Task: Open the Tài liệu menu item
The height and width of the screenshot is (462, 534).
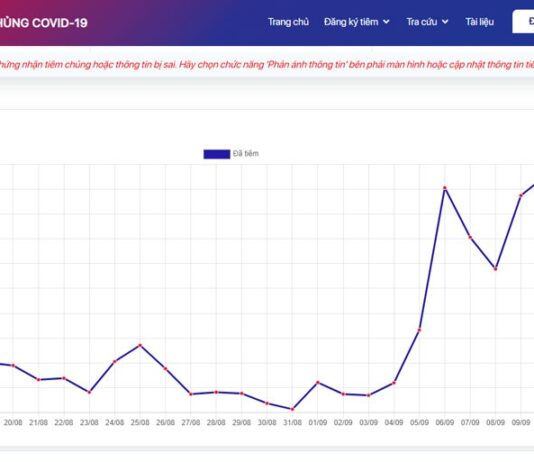Action: coord(480,22)
